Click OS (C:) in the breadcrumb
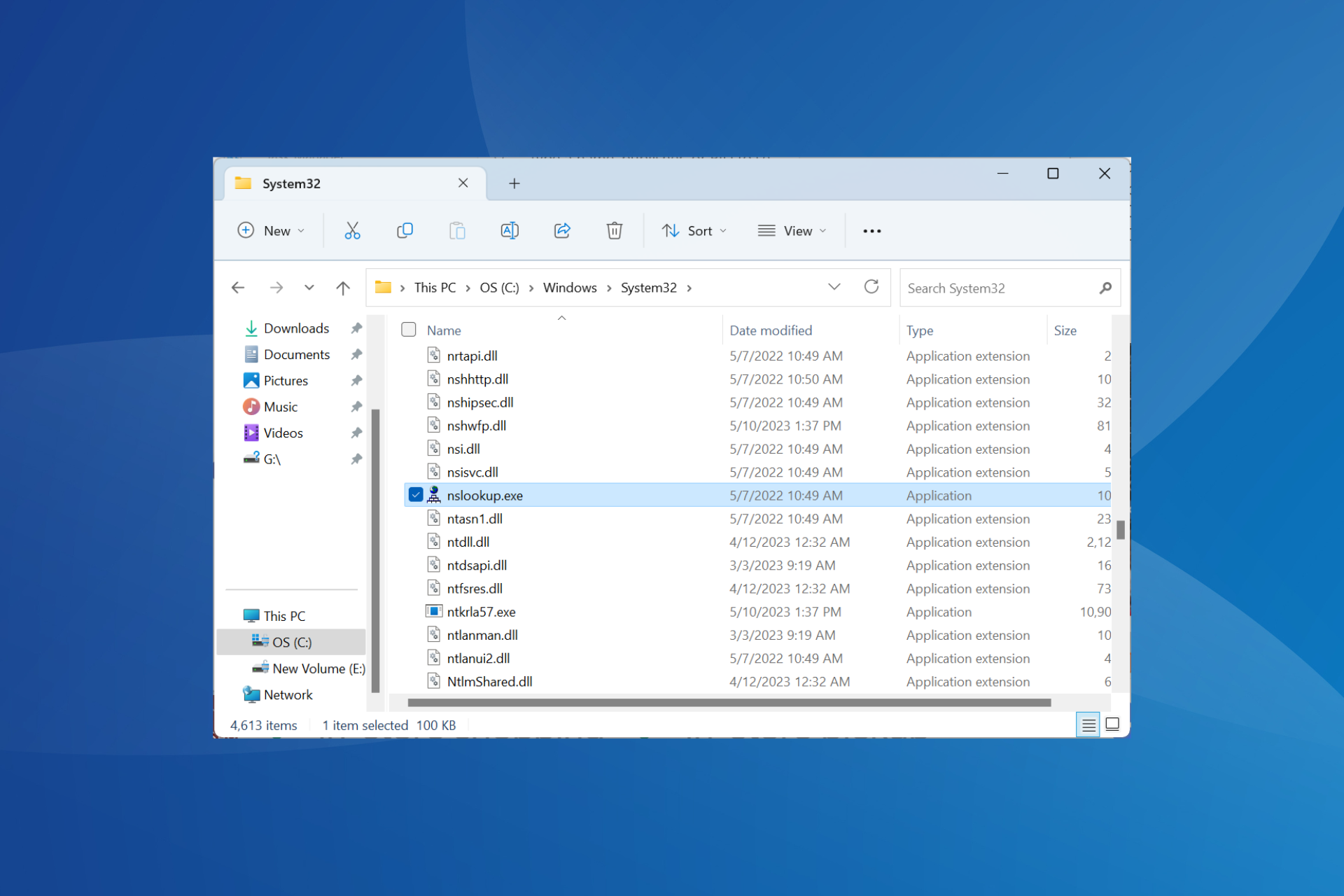Screen dimensions: 1344x896 (x=499, y=288)
